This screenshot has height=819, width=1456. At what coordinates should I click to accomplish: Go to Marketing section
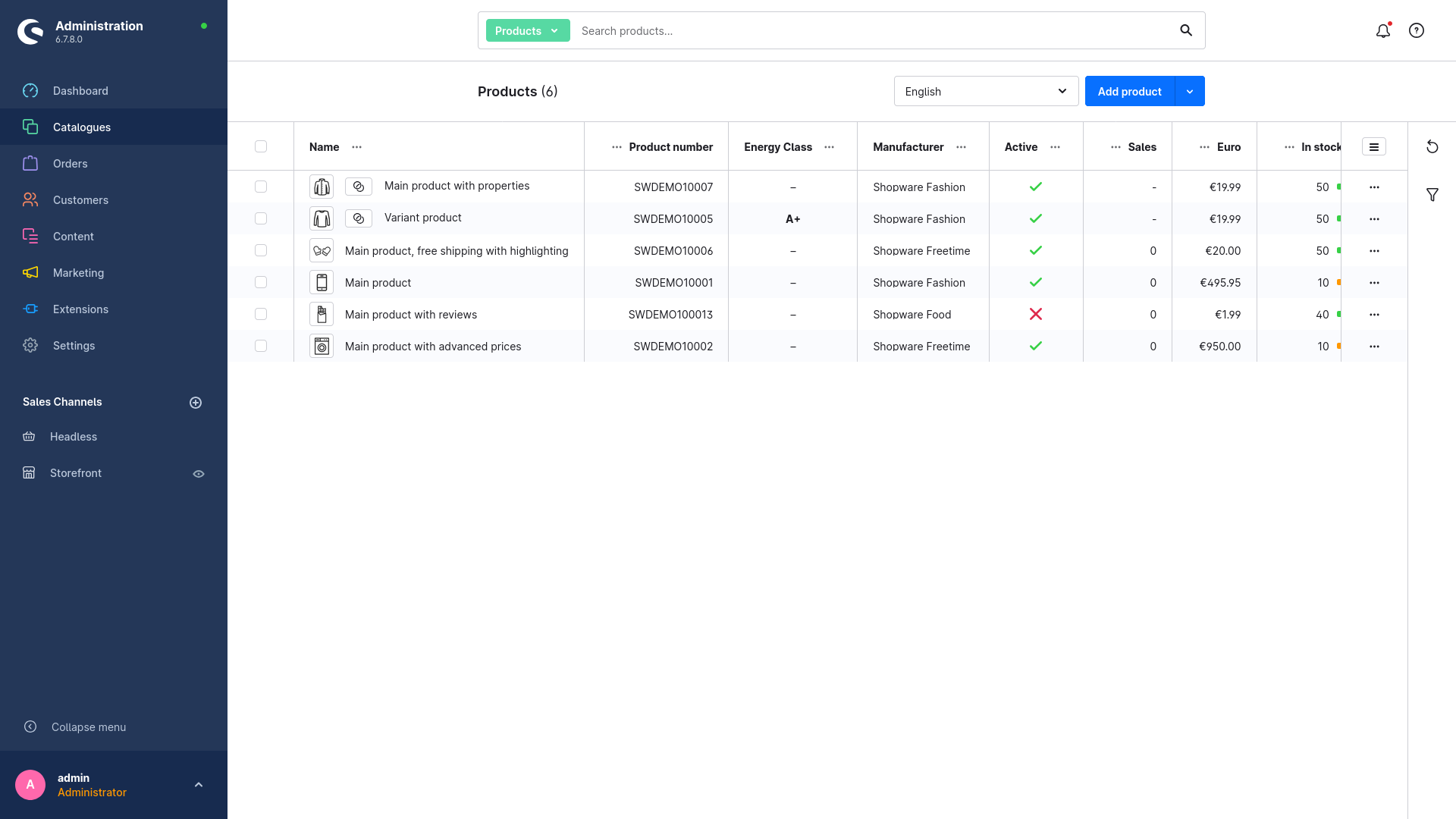78,273
